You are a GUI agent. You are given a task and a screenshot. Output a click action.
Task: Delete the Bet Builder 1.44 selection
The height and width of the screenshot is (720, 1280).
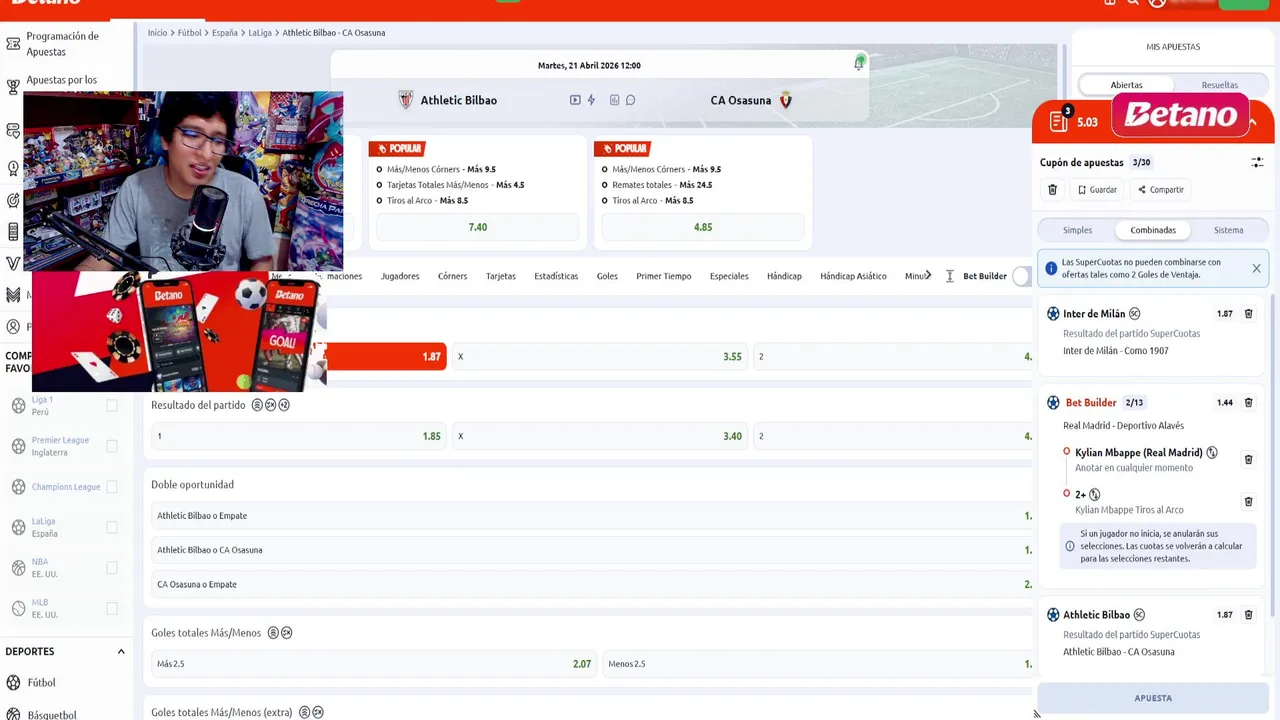coord(1248,402)
